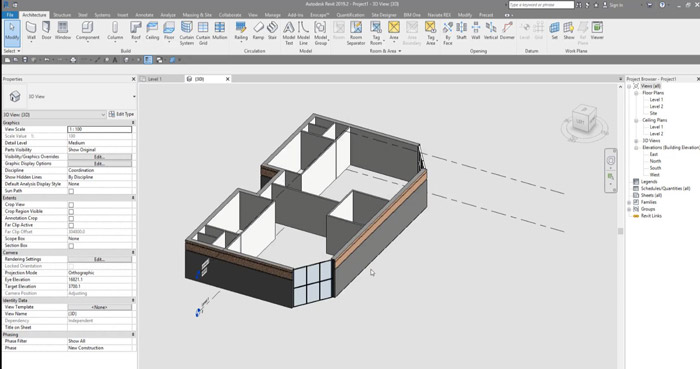Collapse the Floor Plans tree node

tap(636, 93)
